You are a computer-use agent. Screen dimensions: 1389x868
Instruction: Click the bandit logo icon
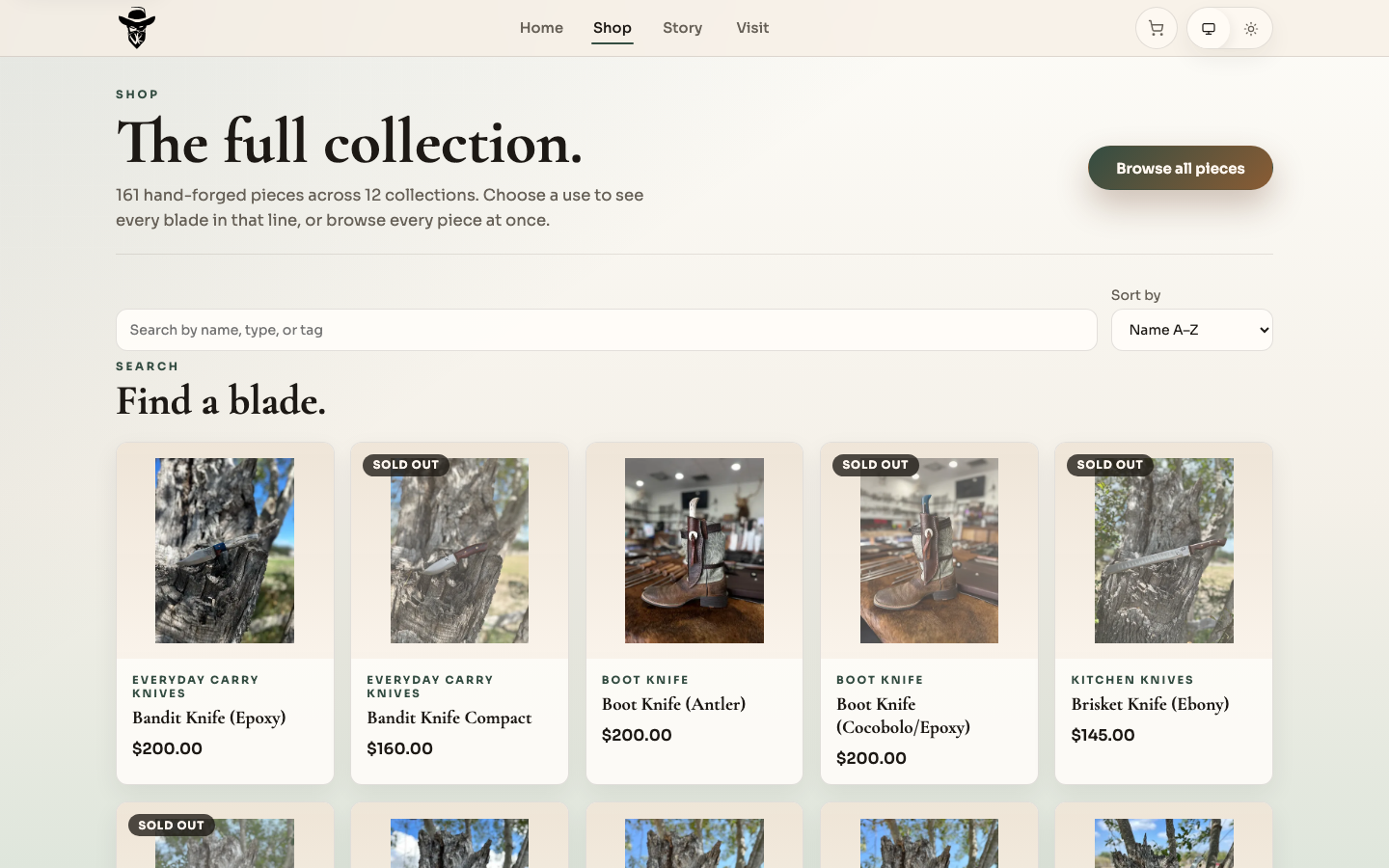point(137,28)
